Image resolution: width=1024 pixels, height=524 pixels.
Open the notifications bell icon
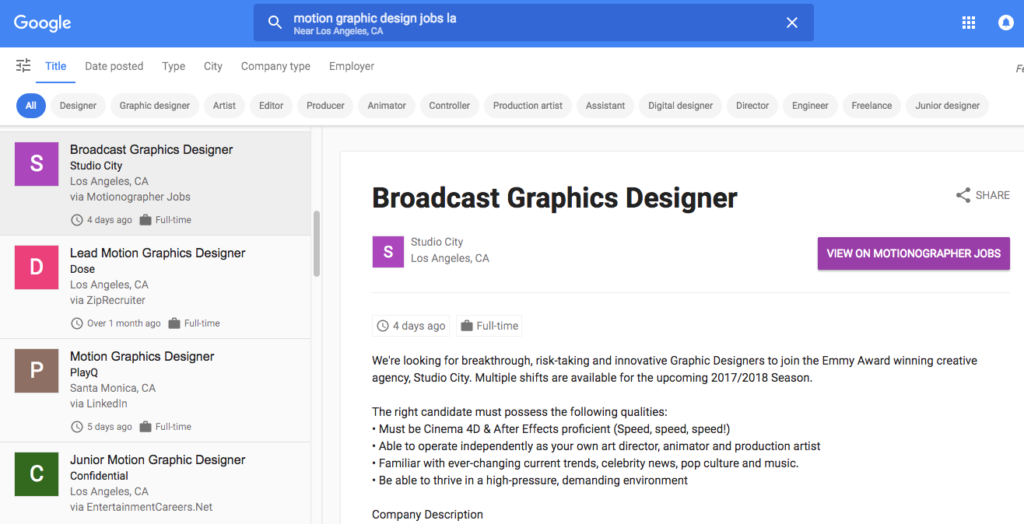coord(1006,23)
